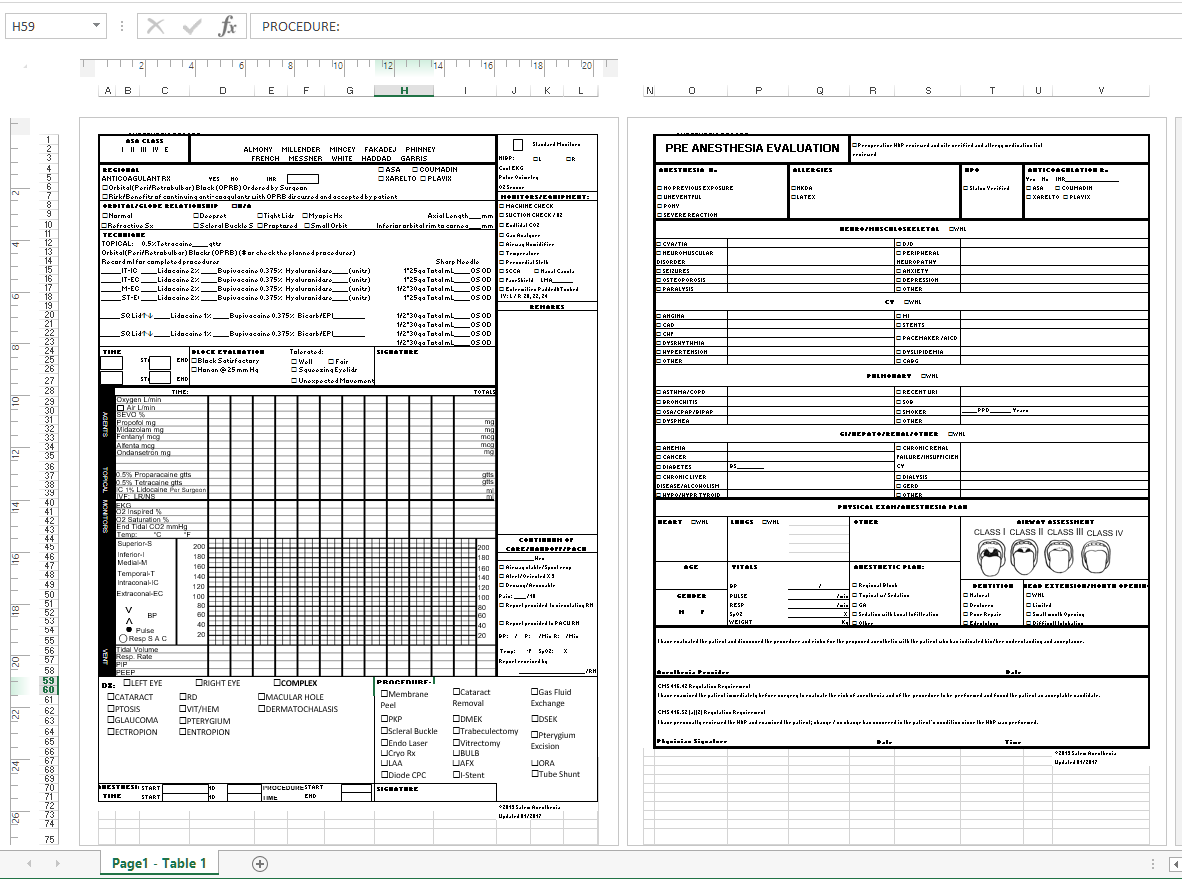
Task: Click the Fentanyl mcg row label
Action: (x=138, y=437)
